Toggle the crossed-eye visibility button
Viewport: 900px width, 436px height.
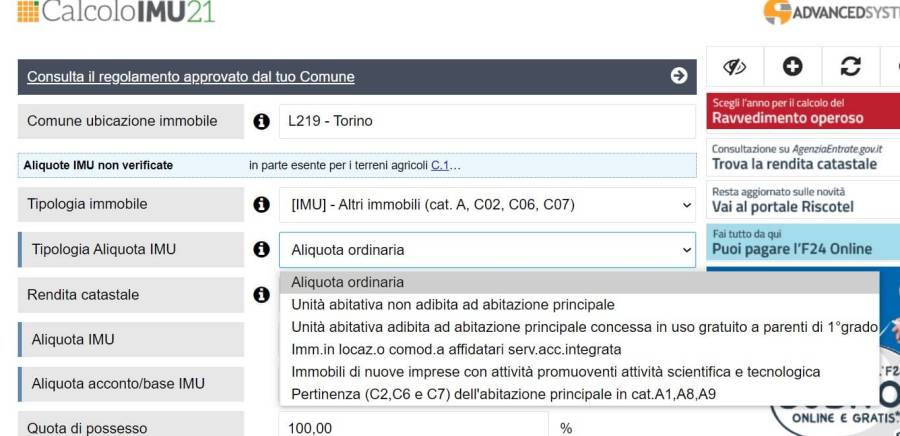pyautogui.click(x=735, y=67)
